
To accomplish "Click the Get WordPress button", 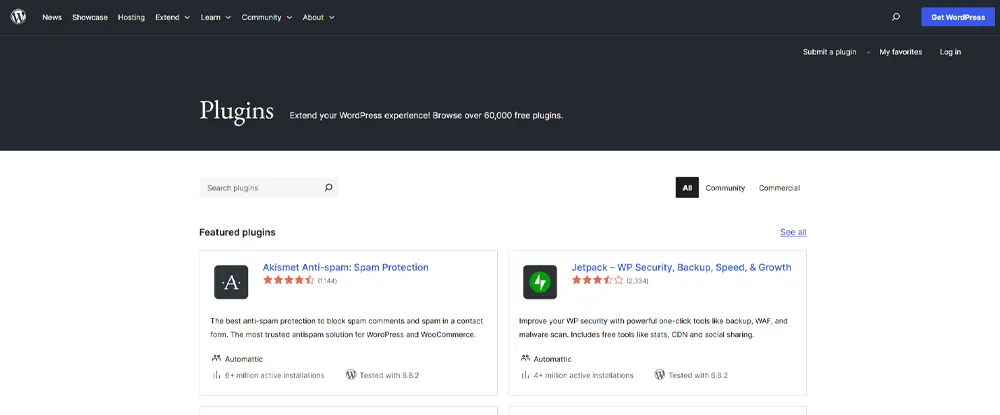I will pyautogui.click(x=958, y=17).
